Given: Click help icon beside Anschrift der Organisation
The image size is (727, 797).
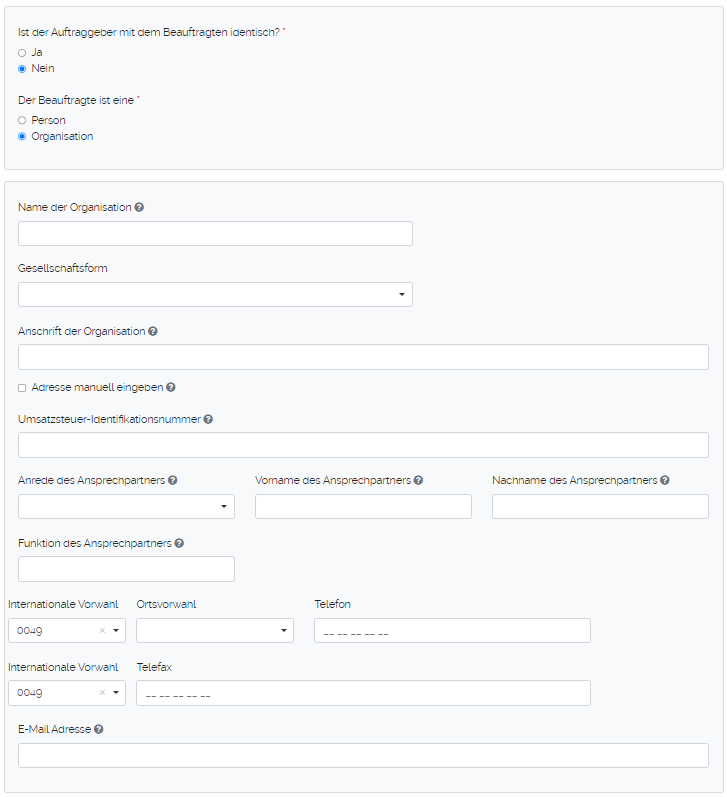Looking at the screenshot, I should (153, 331).
